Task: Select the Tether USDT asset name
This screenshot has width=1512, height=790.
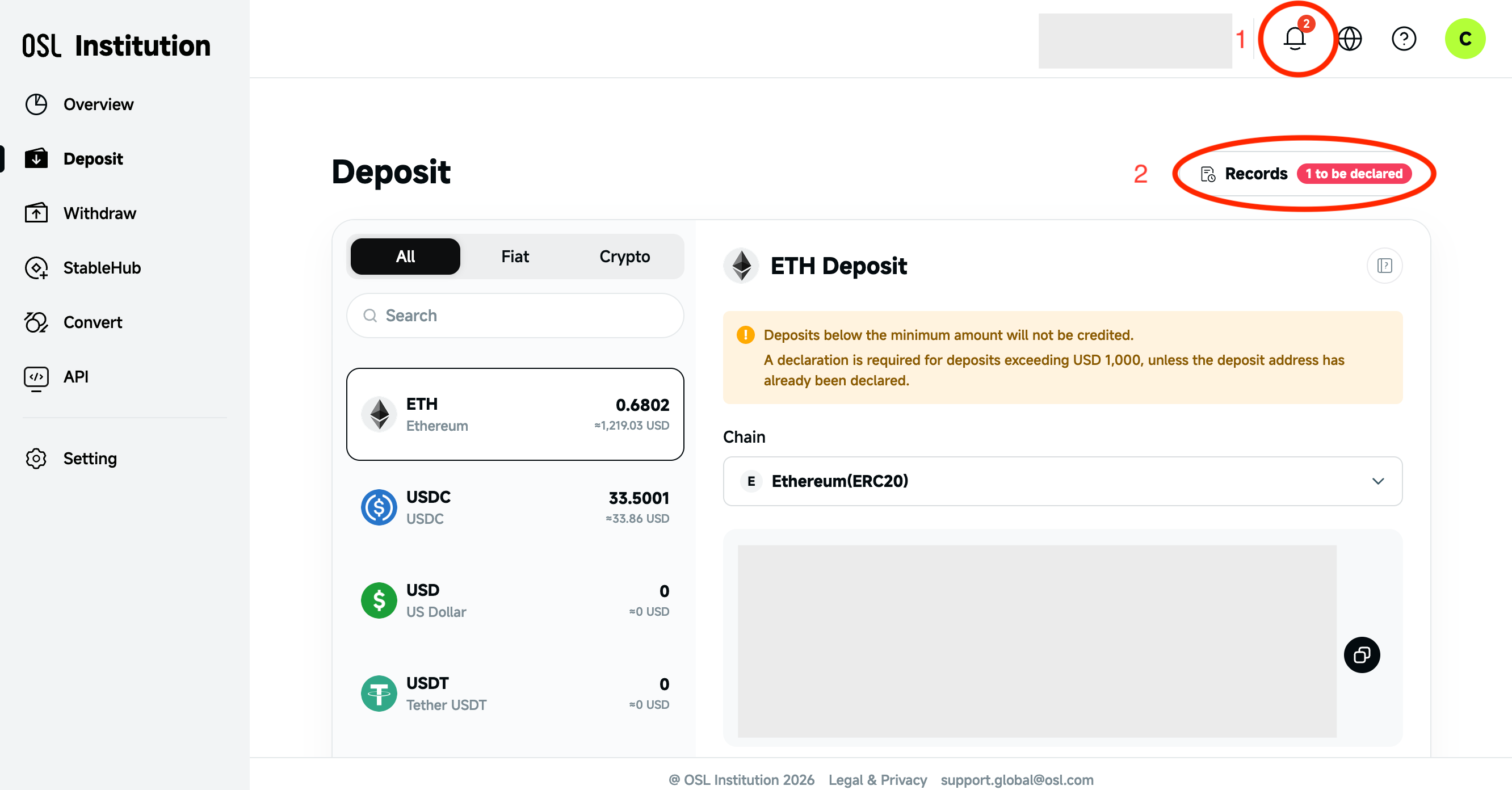Action: coord(446,705)
